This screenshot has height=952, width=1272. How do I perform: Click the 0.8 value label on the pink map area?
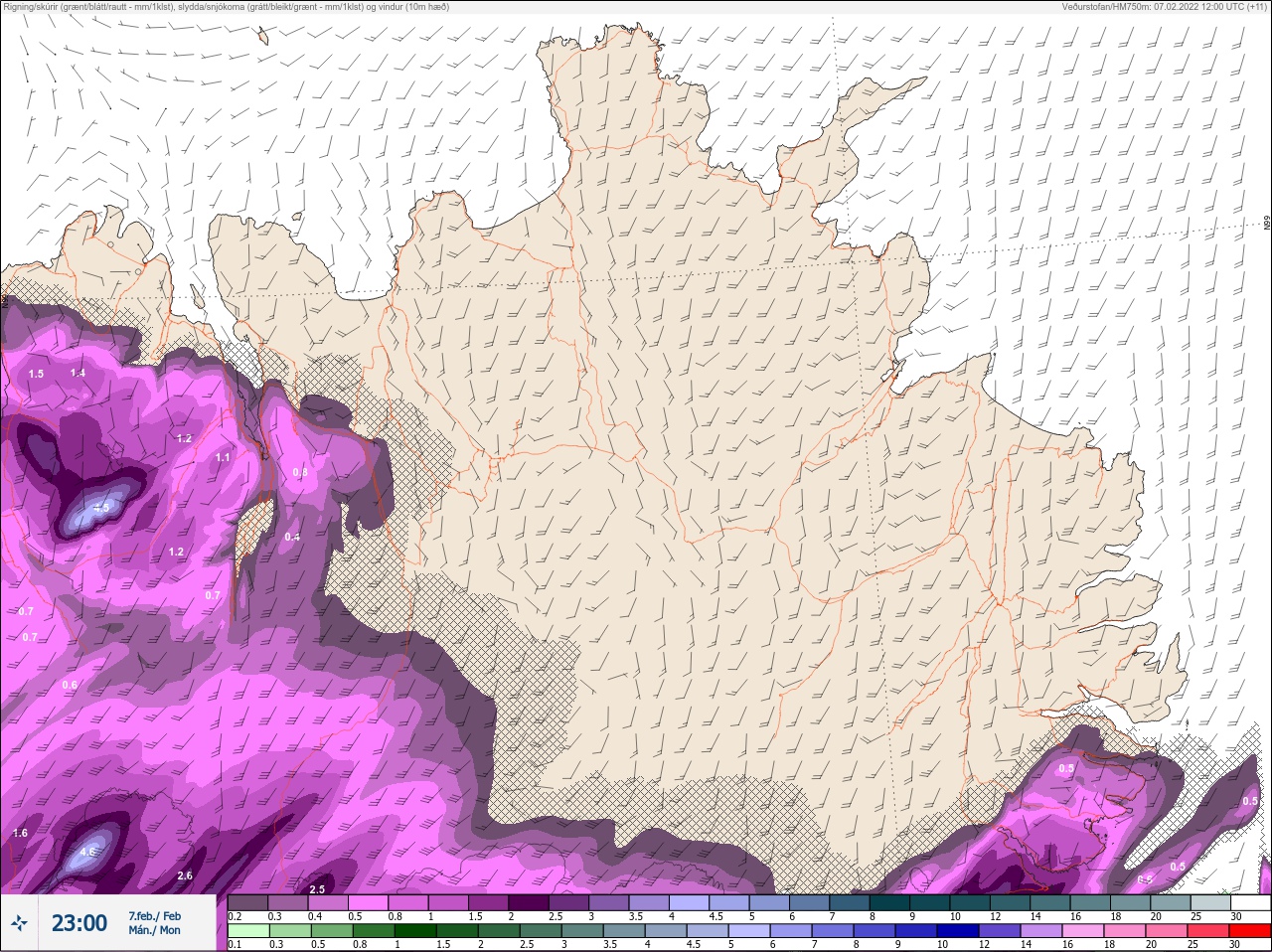click(300, 473)
